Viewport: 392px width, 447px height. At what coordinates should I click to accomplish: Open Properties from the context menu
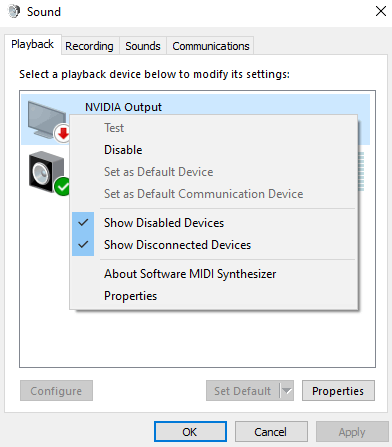point(130,296)
